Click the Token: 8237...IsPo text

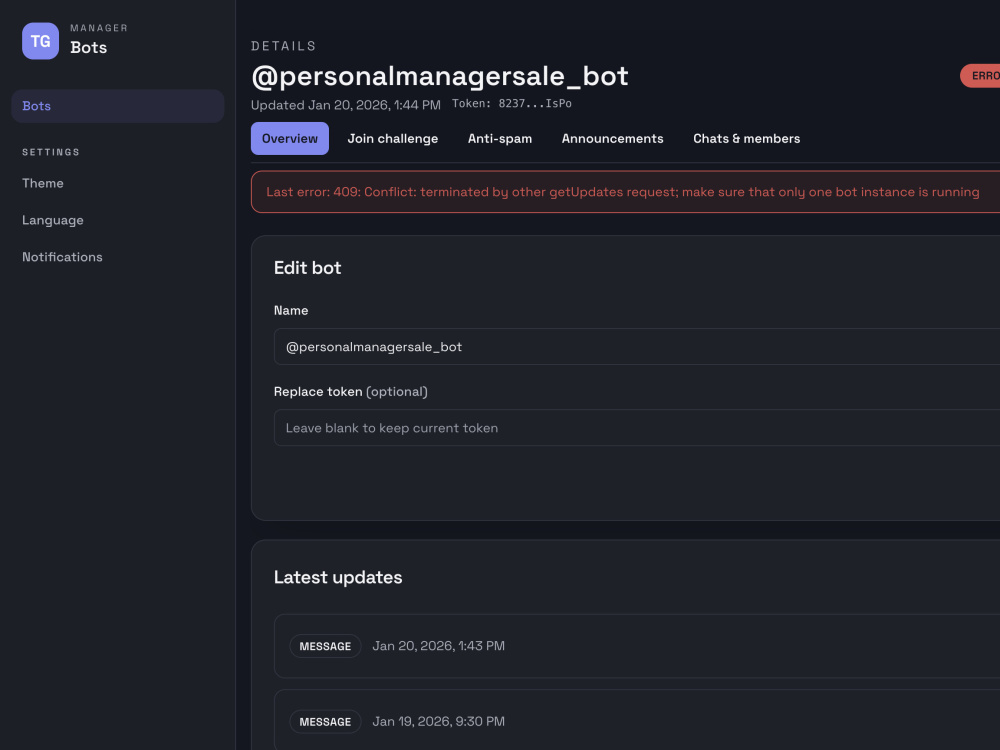pos(512,103)
